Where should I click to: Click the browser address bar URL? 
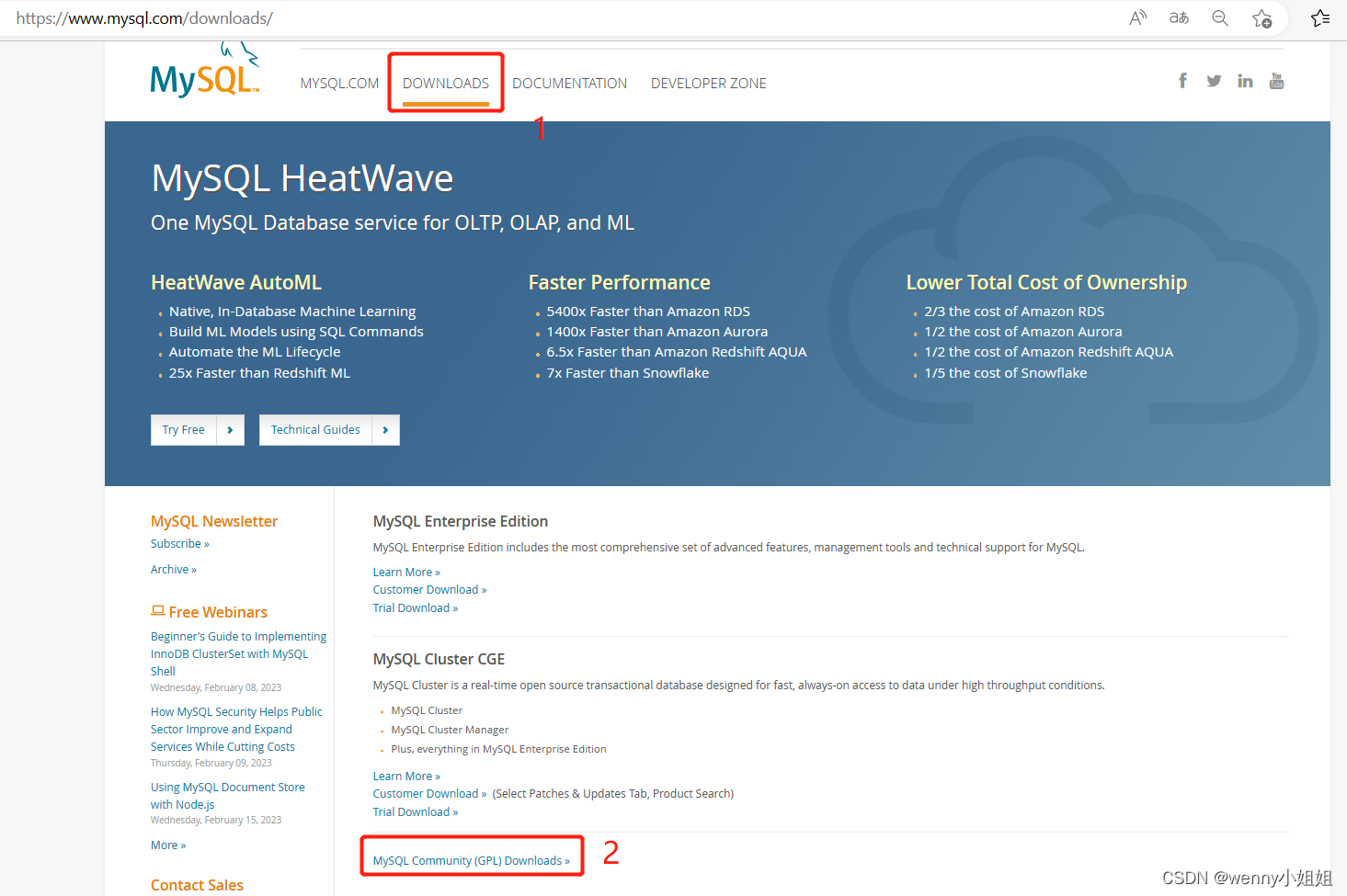click(144, 17)
